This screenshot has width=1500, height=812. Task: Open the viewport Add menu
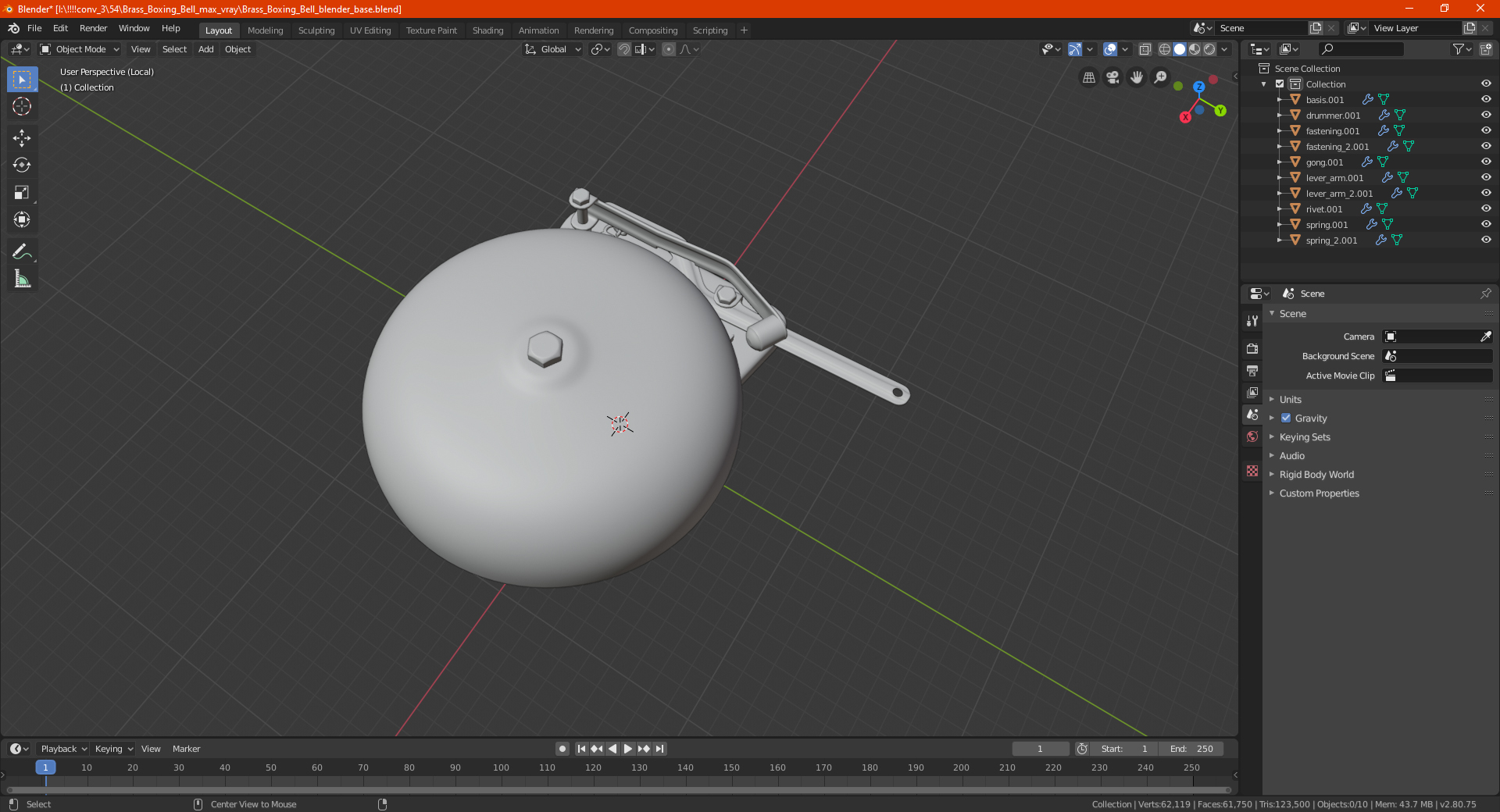[205, 49]
